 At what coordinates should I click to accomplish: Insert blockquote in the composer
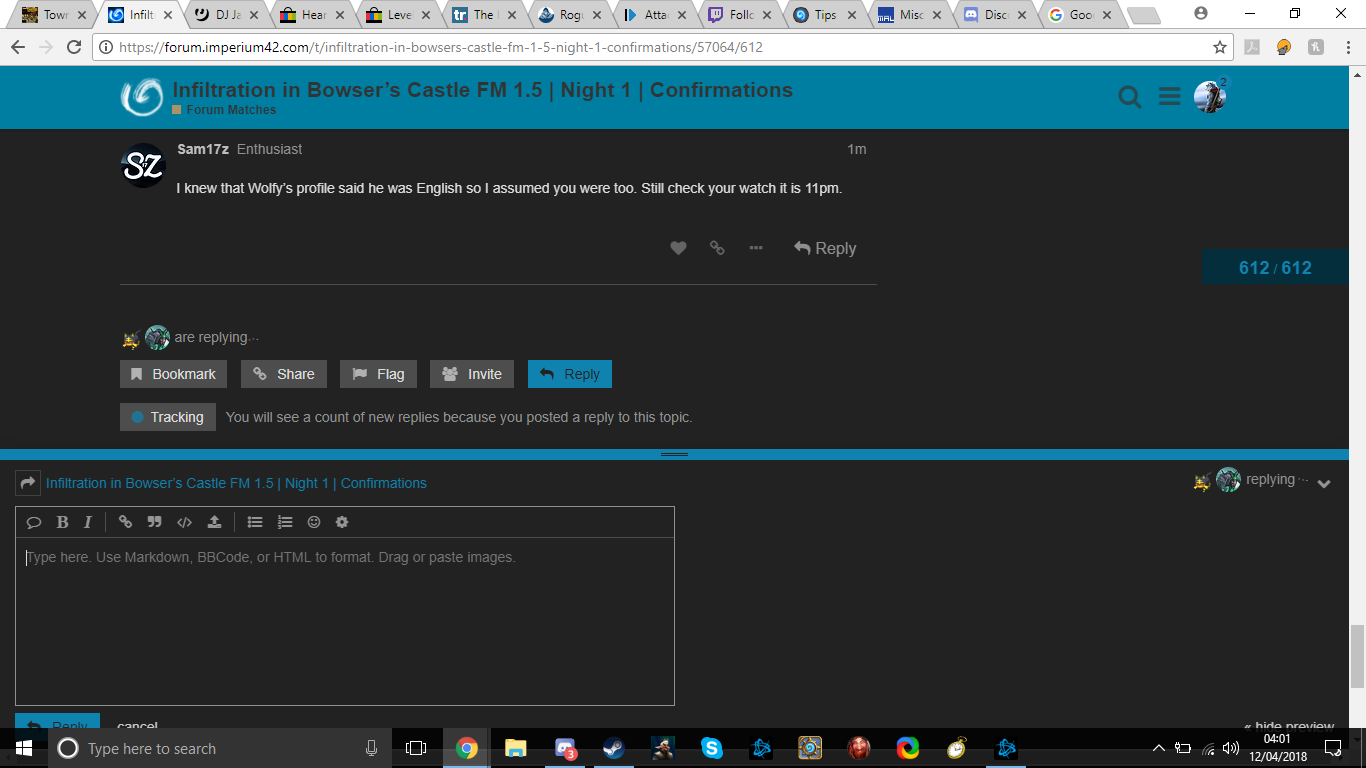[154, 522]
